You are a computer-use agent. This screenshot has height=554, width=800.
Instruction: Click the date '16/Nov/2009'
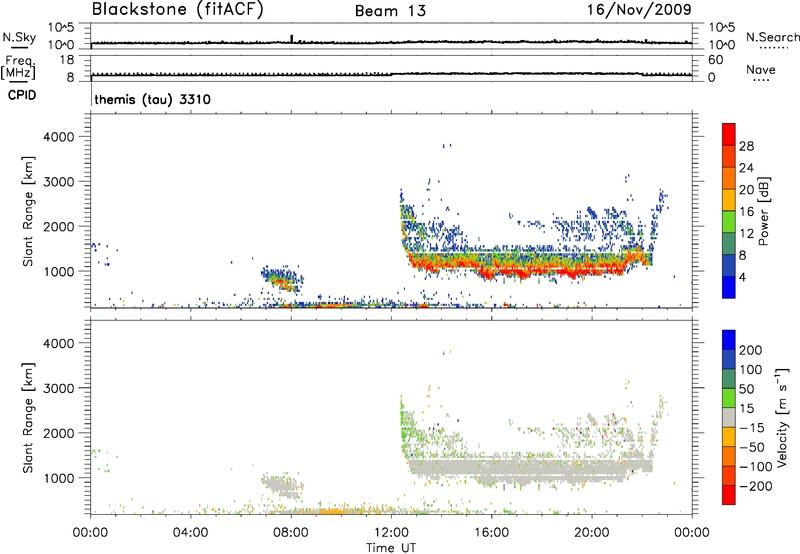click(639, 9)
